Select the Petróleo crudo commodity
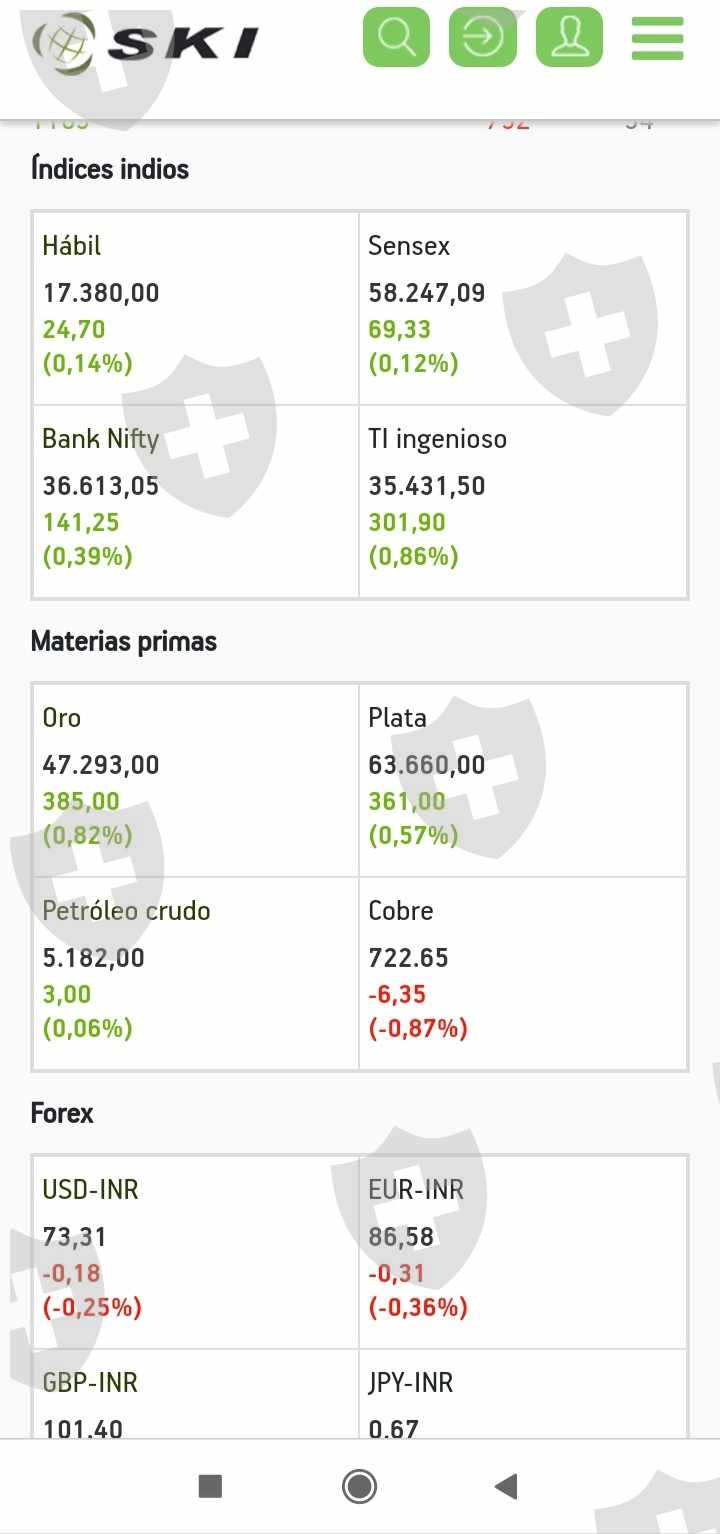Viewport: 720px width, 1534px height. (x=196, y=973)
